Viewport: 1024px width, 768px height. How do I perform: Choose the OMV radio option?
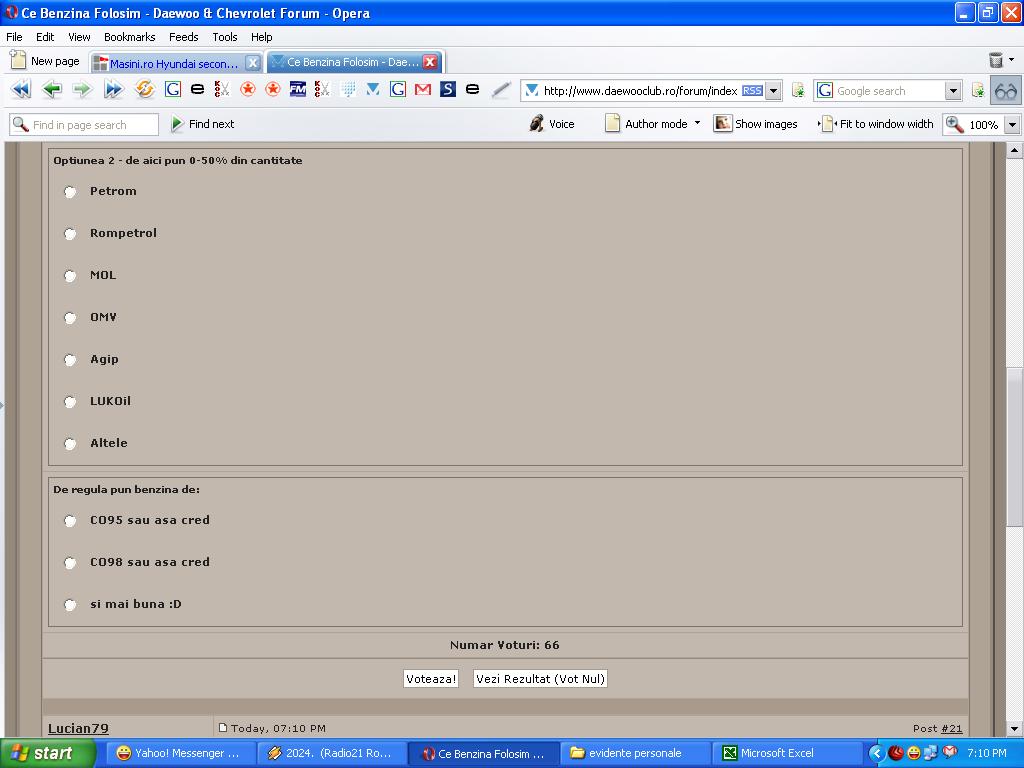pyautogui.click(x=70, y=318)
